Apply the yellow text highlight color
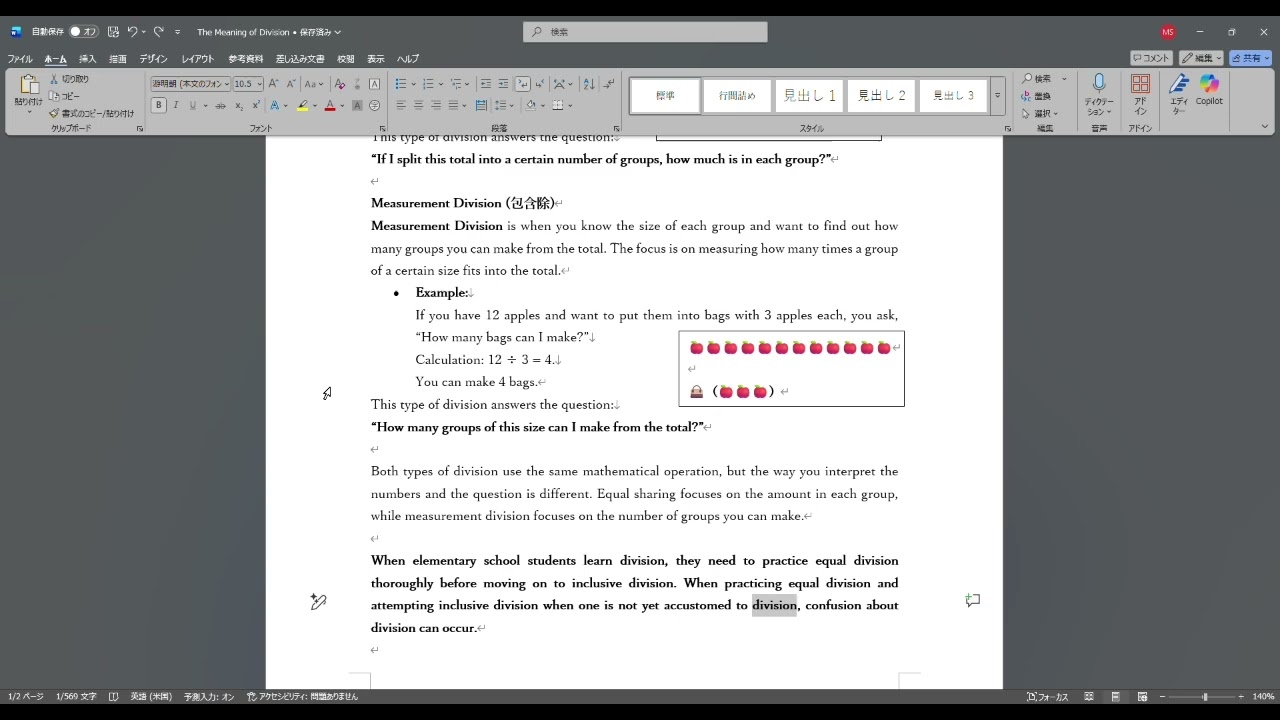Screen dimensions: 1280x720 point(302,105)
